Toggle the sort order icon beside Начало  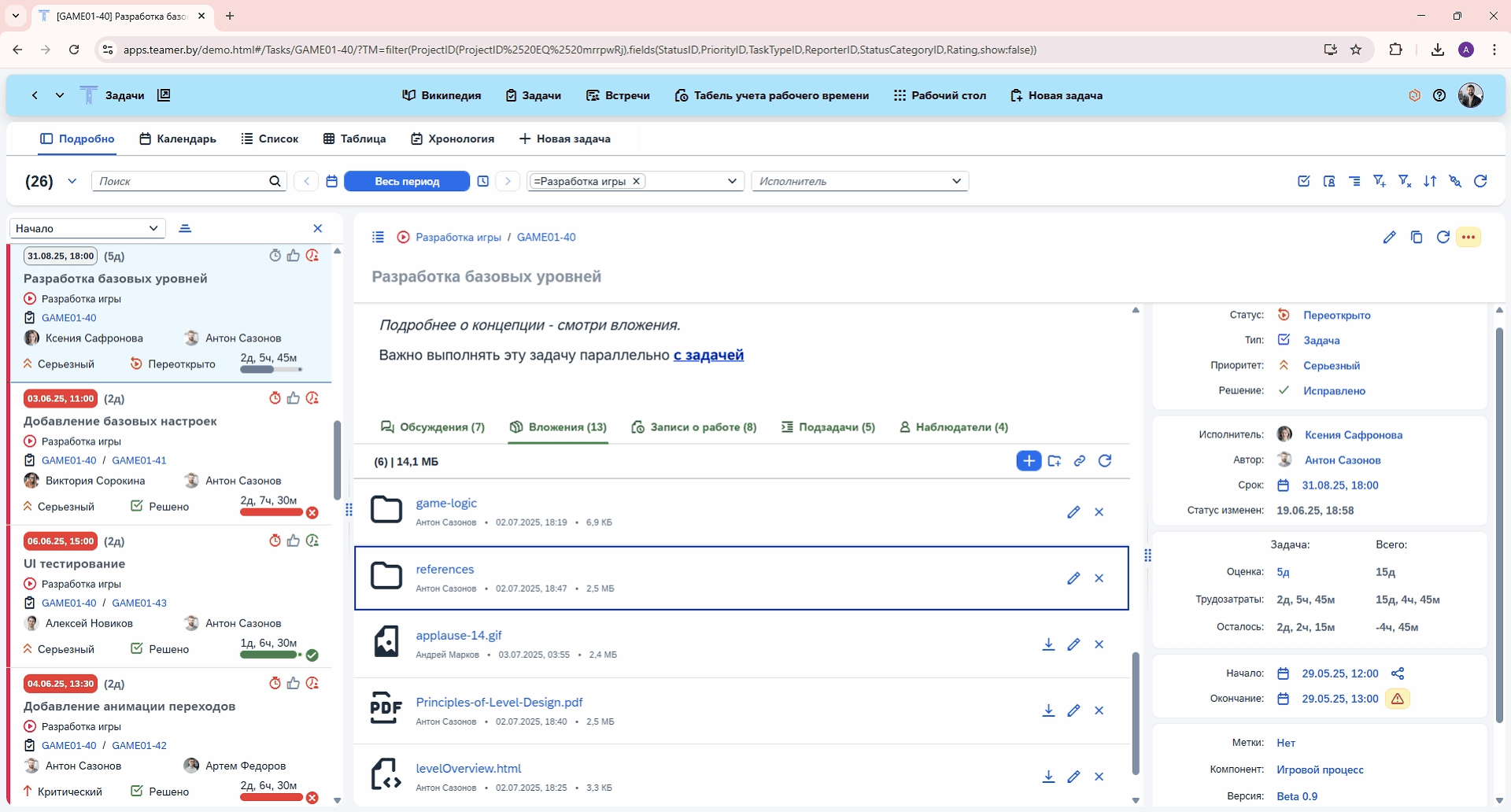pos(185,228)
